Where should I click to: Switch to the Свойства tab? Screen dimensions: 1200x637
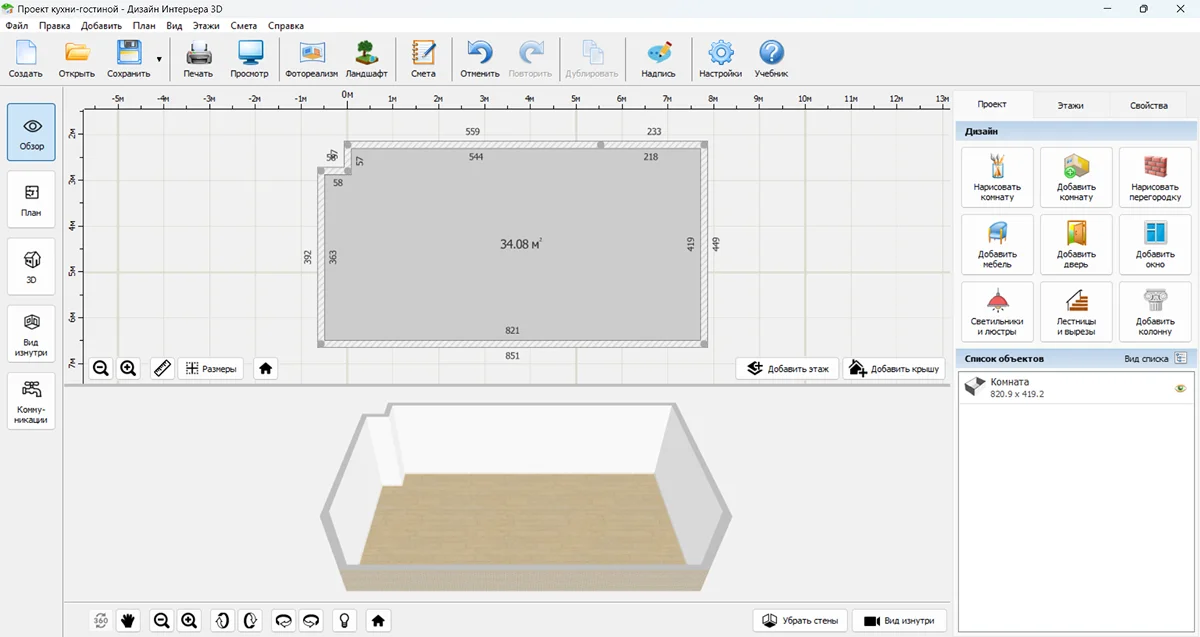[1148, 105]
